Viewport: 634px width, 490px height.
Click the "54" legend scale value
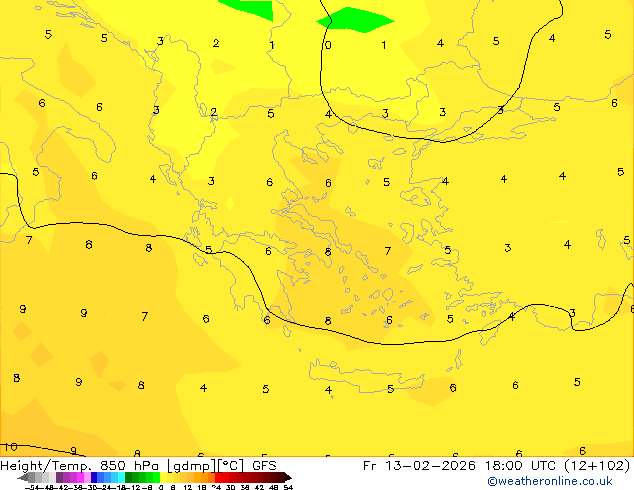point(288,488)
